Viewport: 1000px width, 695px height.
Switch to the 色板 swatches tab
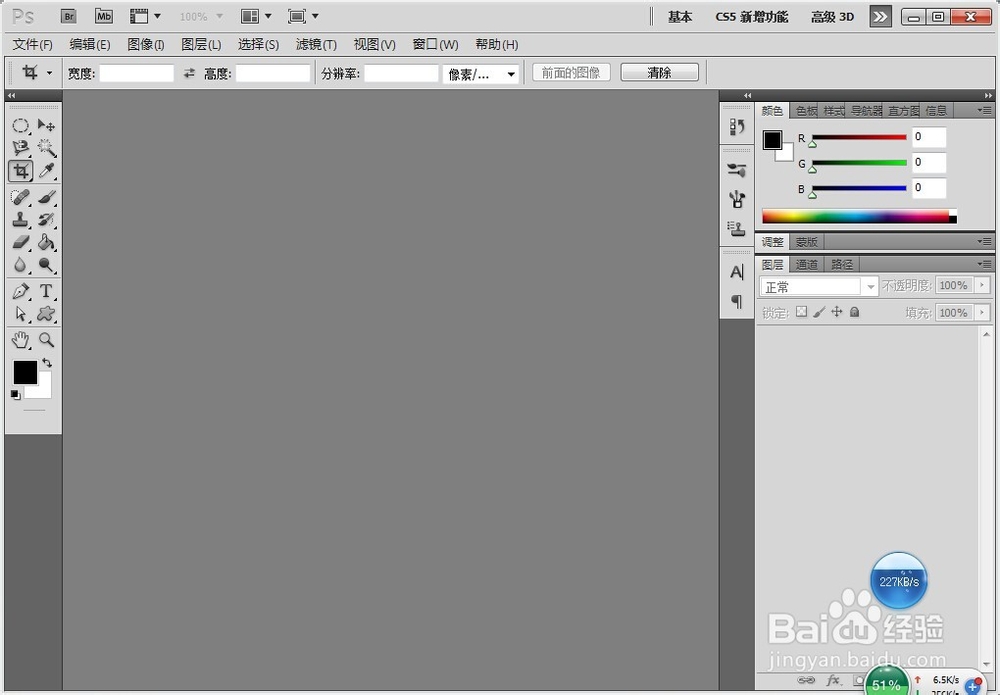pos(806,111)
